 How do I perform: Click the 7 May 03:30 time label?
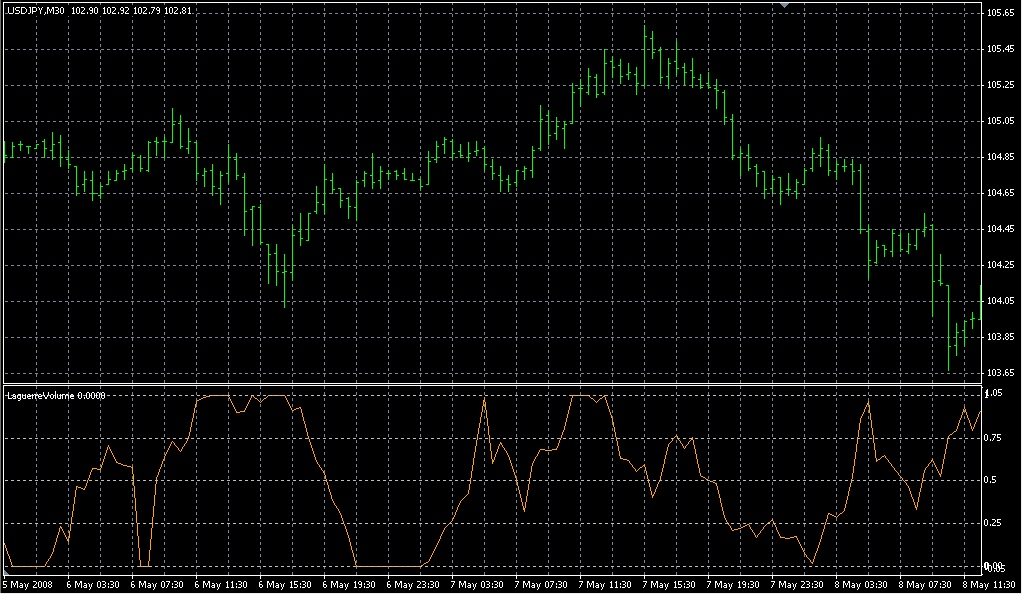point(479,584)
